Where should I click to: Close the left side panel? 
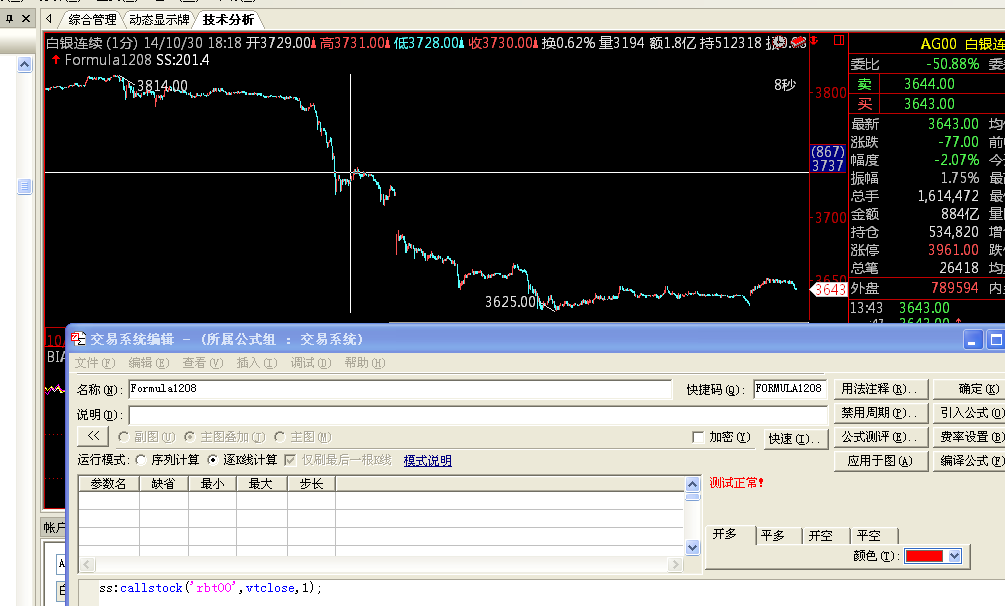point(26,19)
